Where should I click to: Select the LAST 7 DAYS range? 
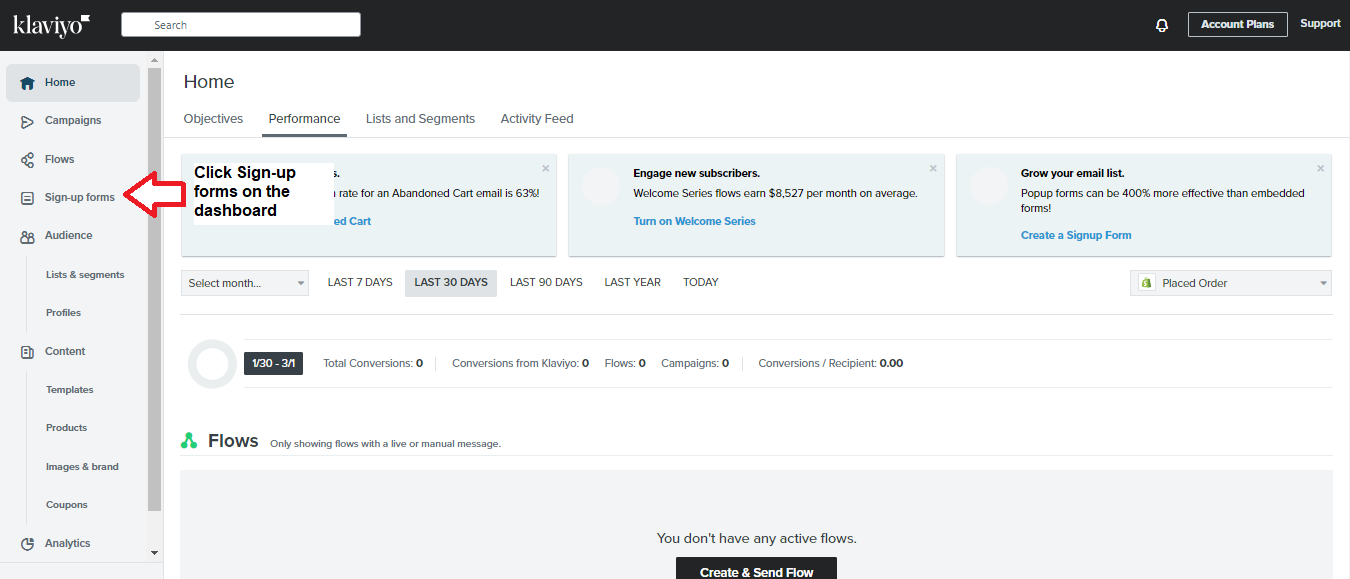(x=360, y=283)
